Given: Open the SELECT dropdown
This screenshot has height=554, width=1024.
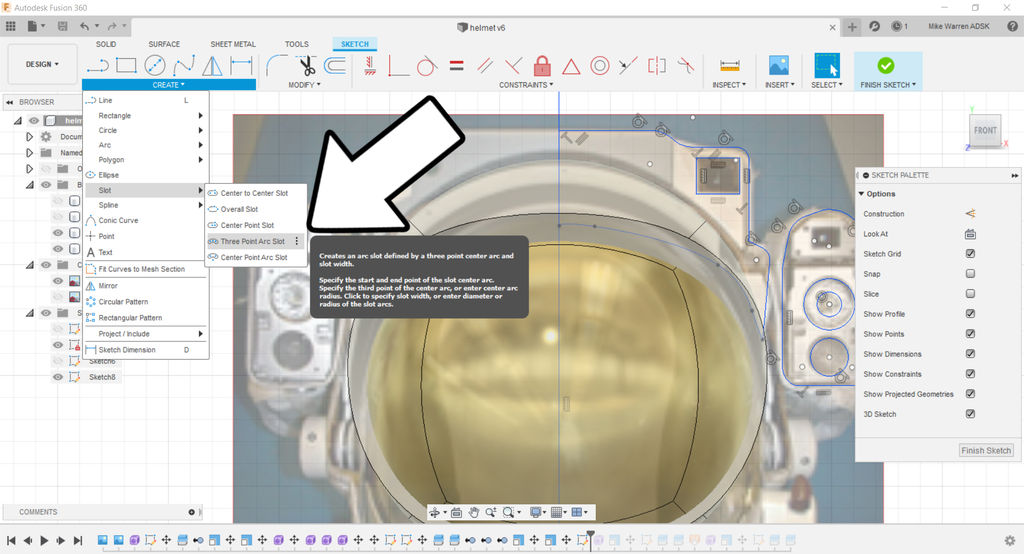Looking at the screenshot, I should coord(827,85).
